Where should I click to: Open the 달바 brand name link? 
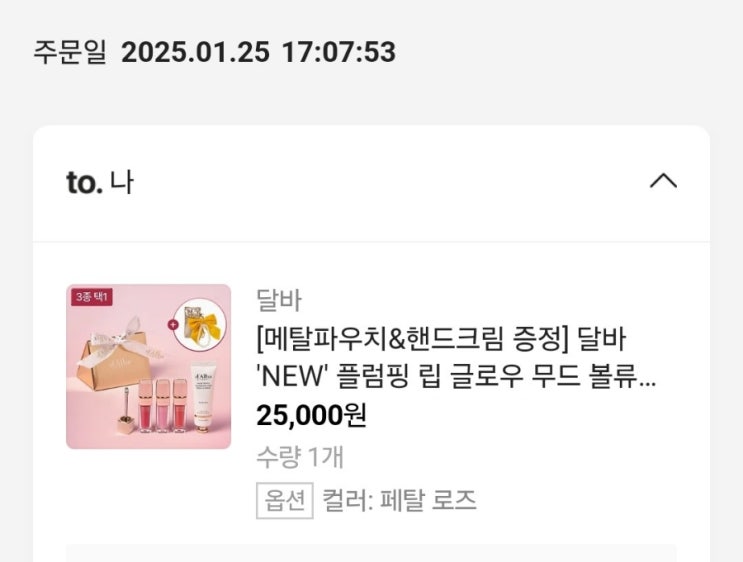(279, 299)
